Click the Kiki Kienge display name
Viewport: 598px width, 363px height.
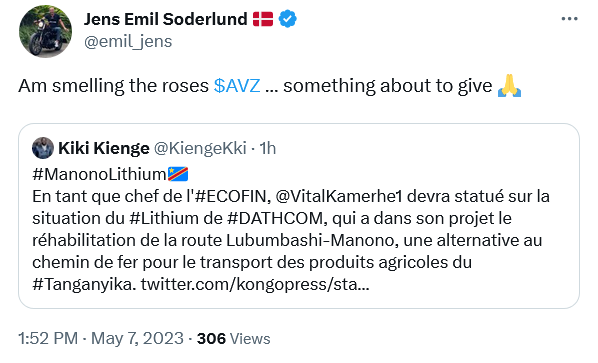[104, 148]
